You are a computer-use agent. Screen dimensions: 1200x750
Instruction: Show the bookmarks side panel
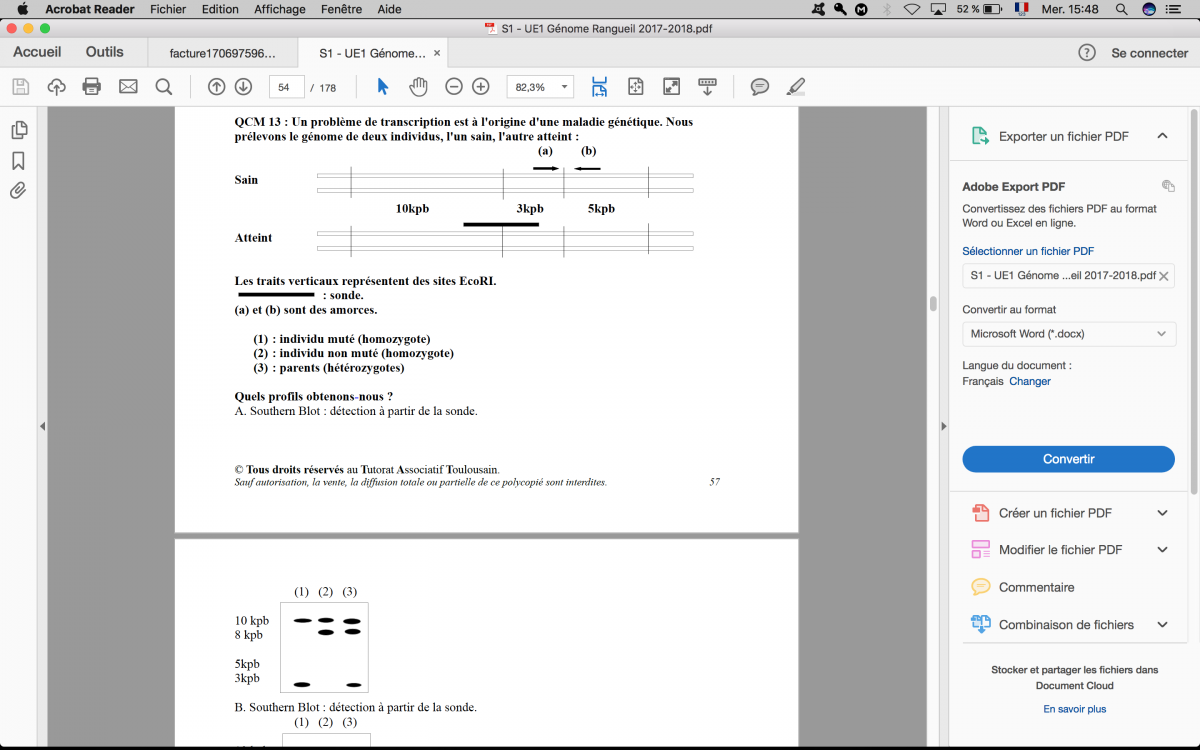pos(18,160)
